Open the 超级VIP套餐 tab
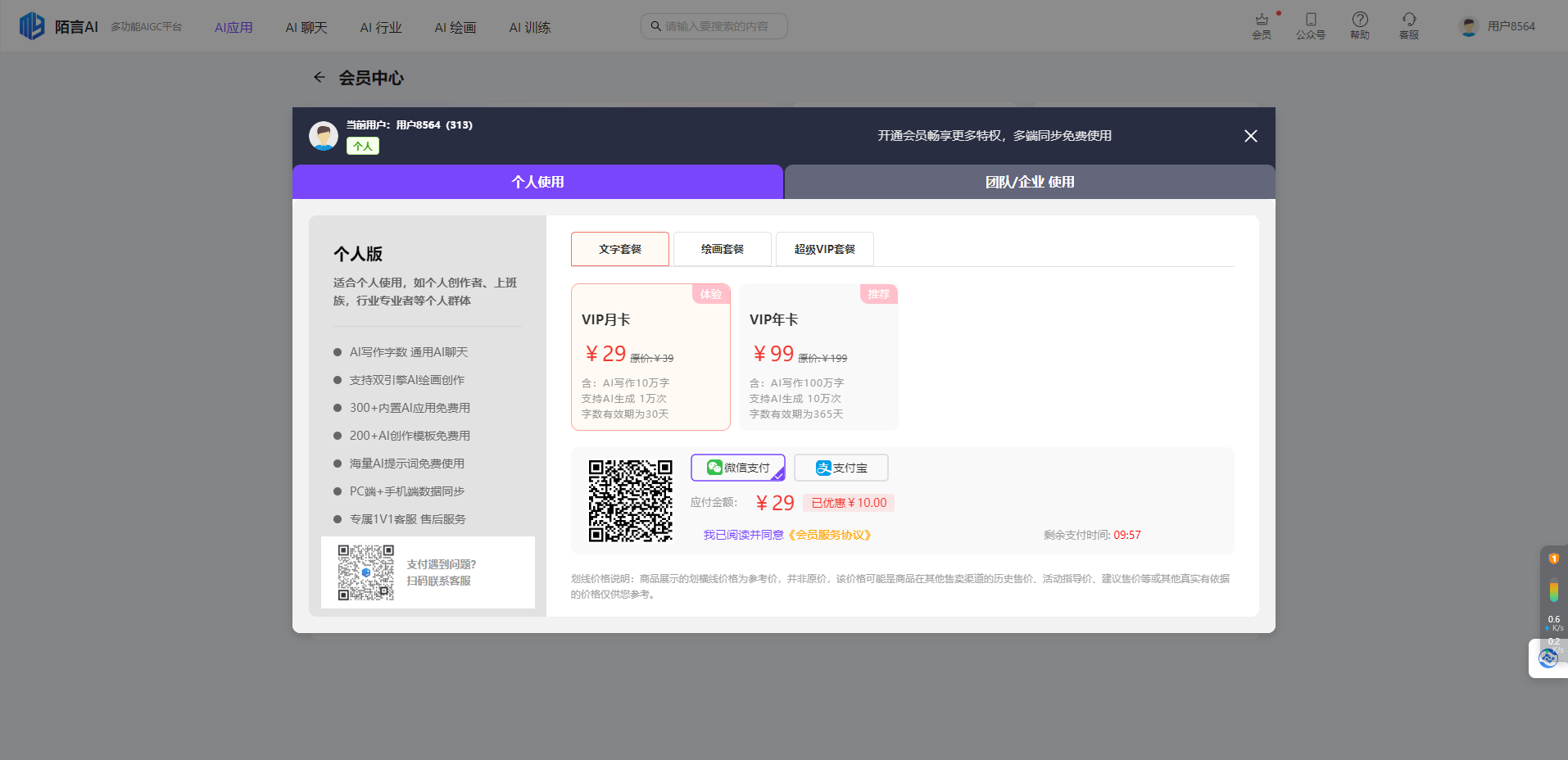This screenshot has height=760, width=1568. click(x=824, y=248)
